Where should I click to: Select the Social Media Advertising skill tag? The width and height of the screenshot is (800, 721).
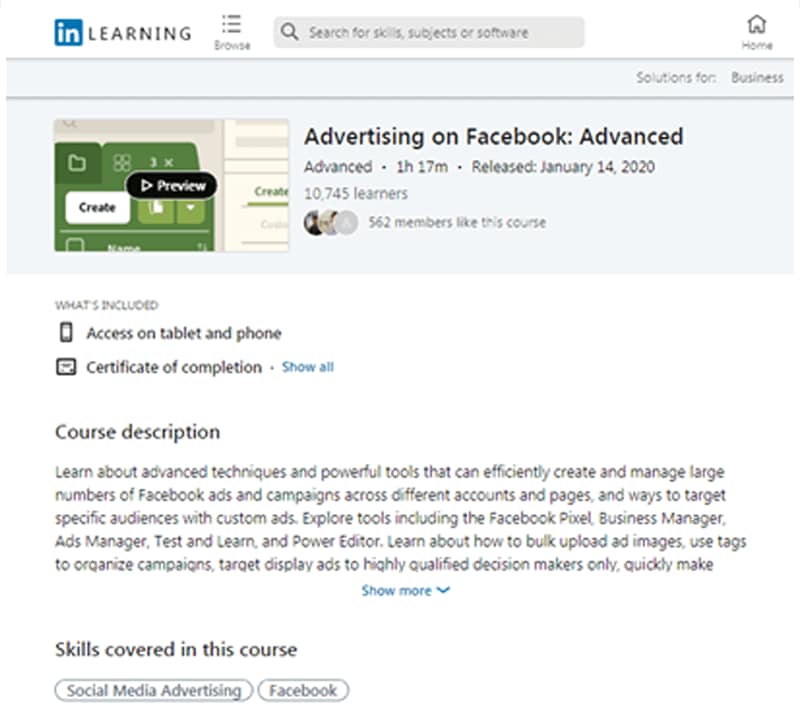[154, 690]
